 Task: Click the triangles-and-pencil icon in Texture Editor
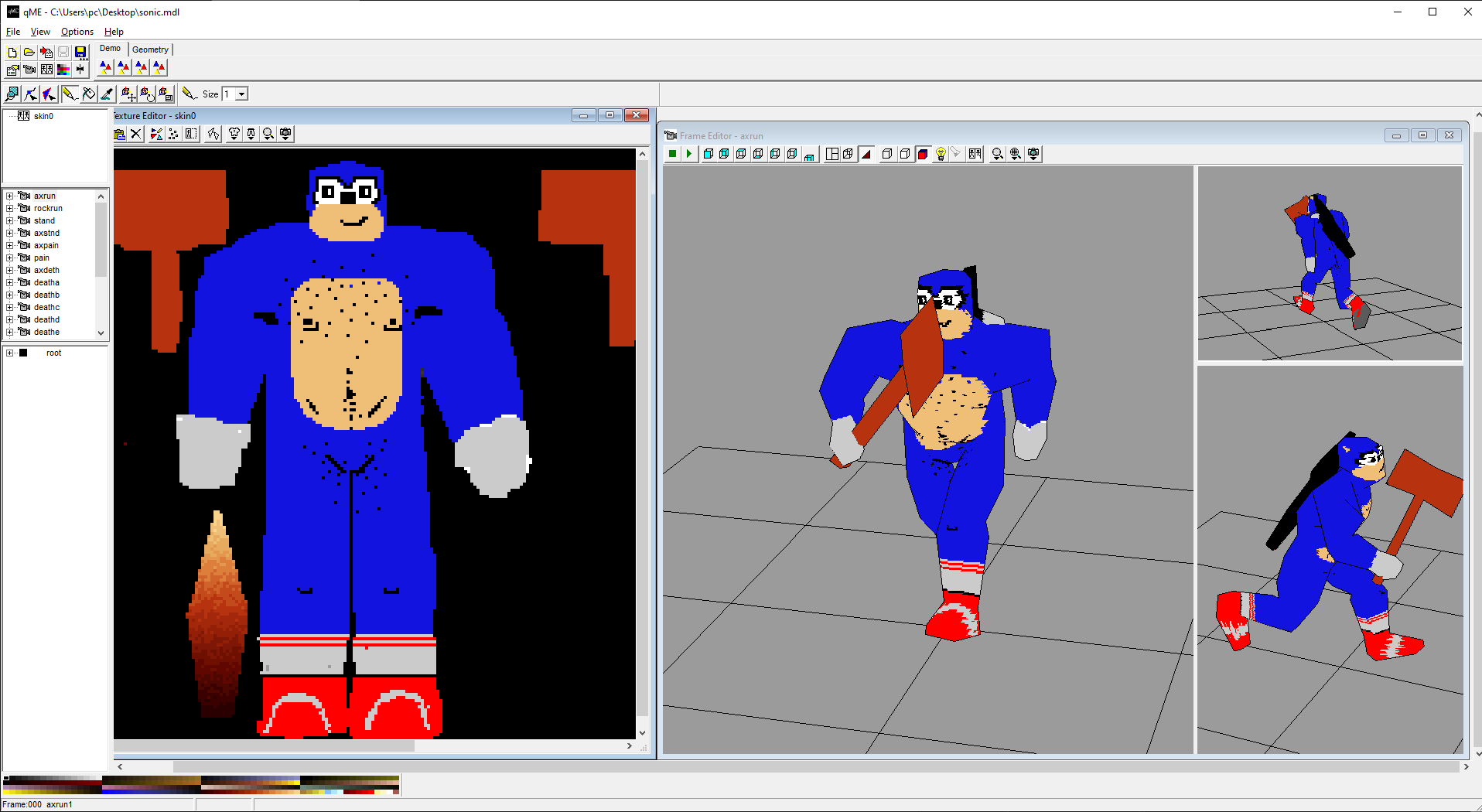click(x=157, y=134)
